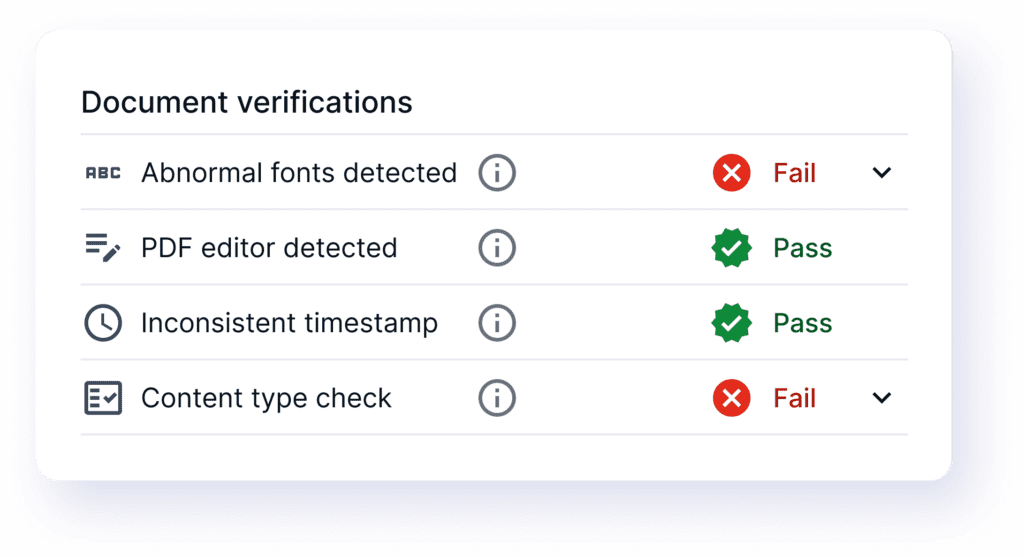Click the content type checklist icon
1024x557 pixels.
102,398
